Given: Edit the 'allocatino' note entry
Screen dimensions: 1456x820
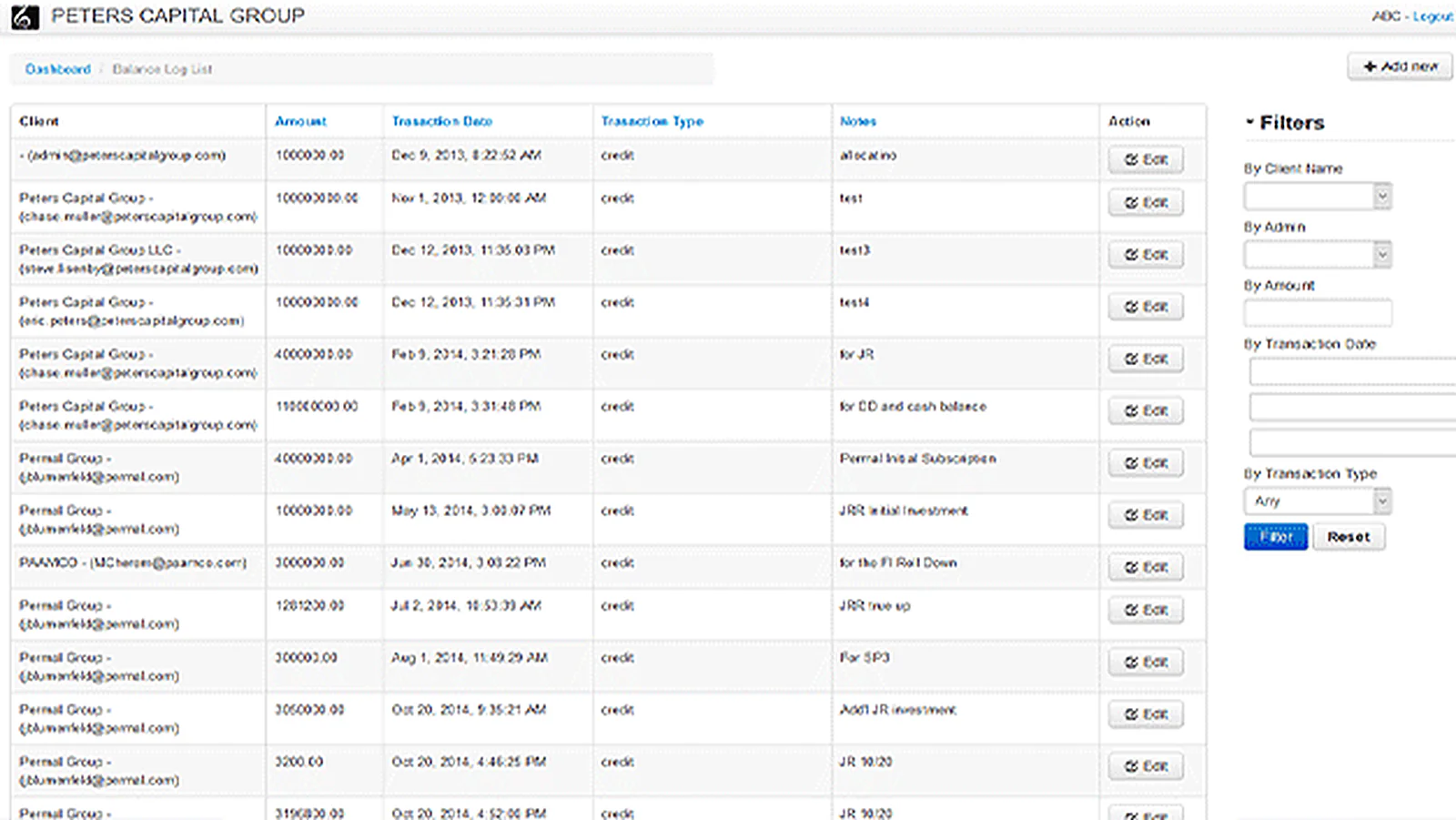Looking at the screenshot, I should (1146, 159).
